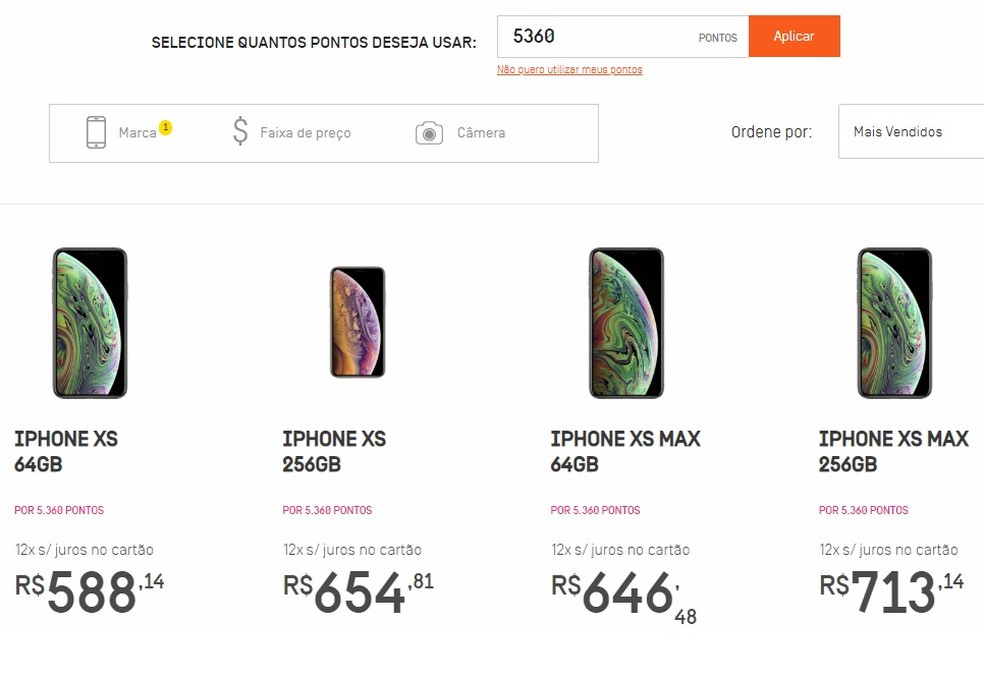Click the Não quero utilizar meus pontos link
Viewport: 984px width, 678px height.
click(570, 70)
